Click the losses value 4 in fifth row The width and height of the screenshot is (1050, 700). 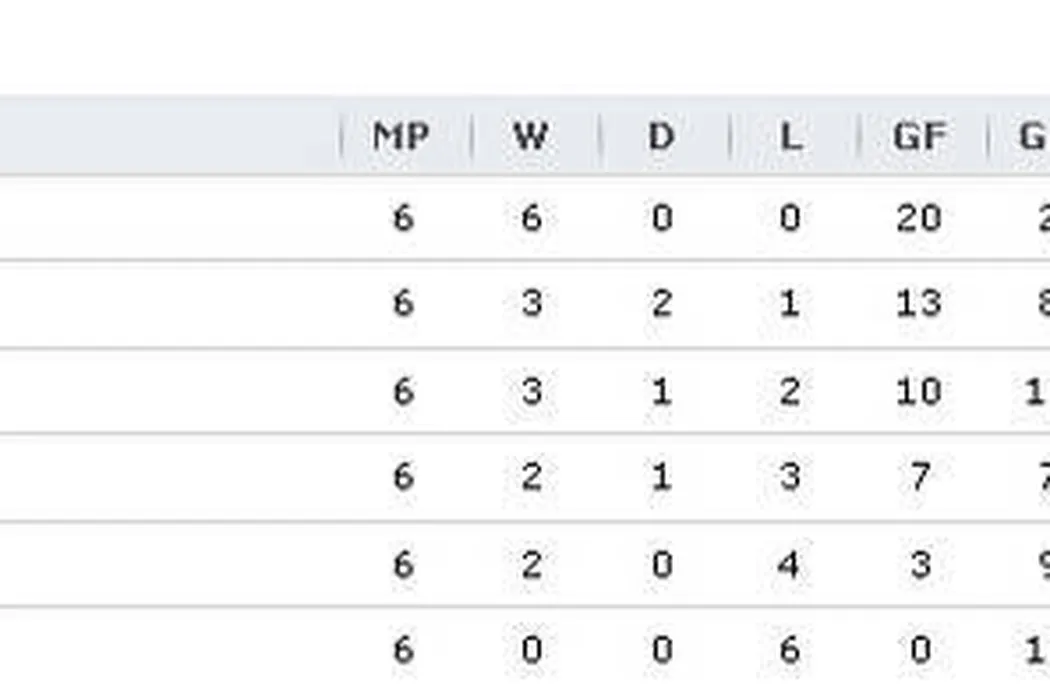tap(790, 564)
